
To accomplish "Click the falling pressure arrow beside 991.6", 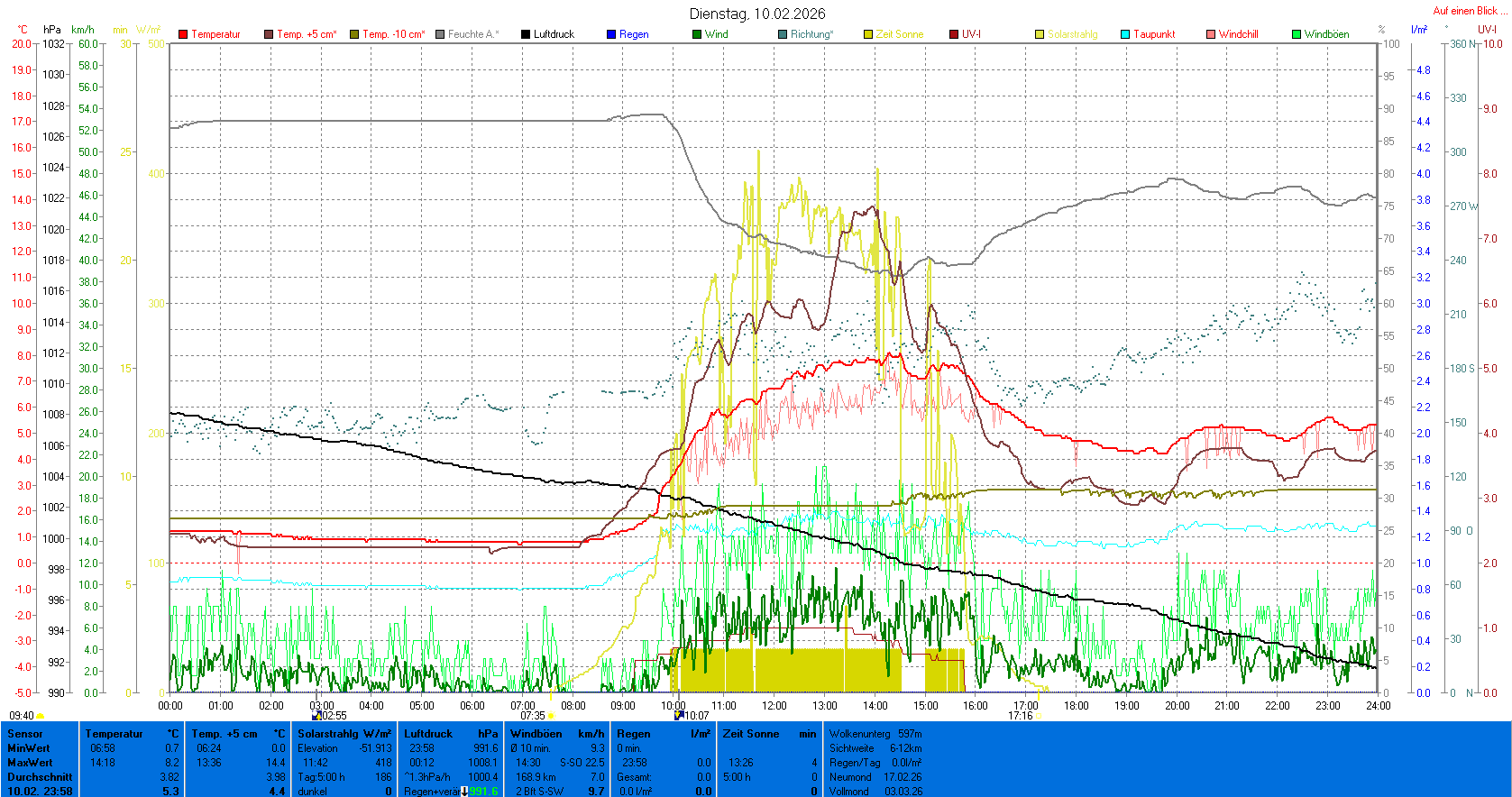I will coord(464,792).
